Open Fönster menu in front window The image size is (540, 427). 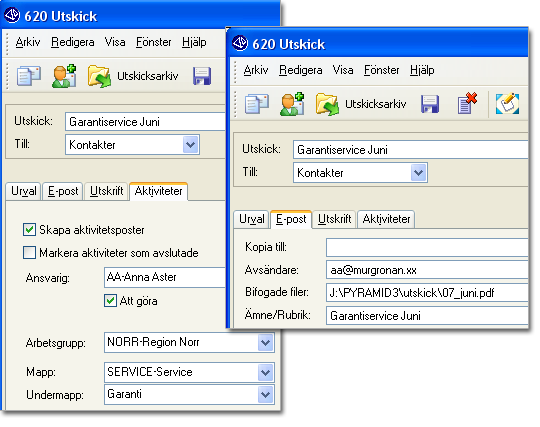(x=382, y=70)
